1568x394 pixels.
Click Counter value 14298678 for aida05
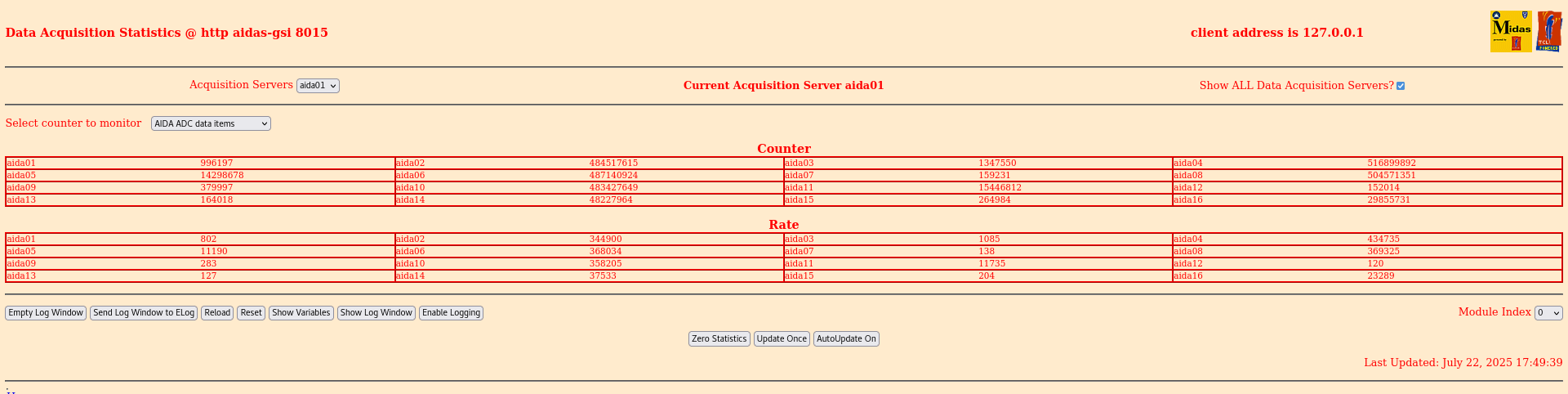pyautogui.click(x=221, y=176)
